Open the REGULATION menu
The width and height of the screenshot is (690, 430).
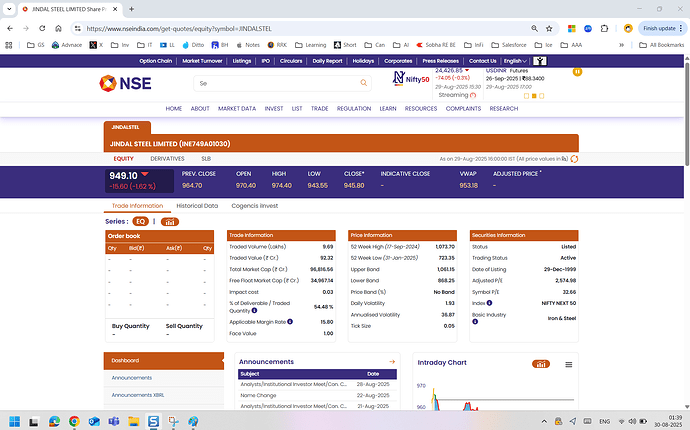(354, 109)
